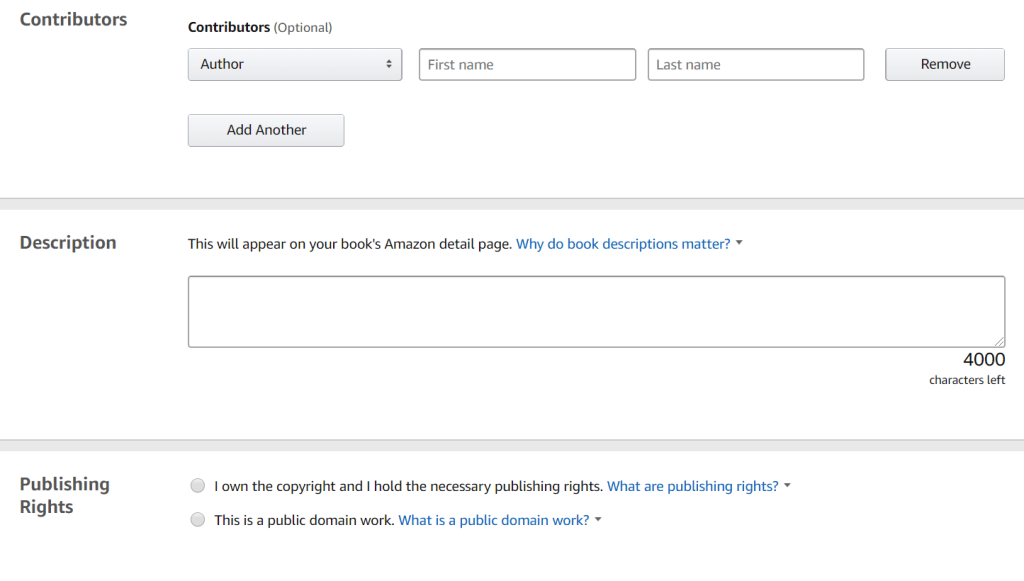
Task: Click the Publishing Rights section heading
Action: [x=65, y=495]
